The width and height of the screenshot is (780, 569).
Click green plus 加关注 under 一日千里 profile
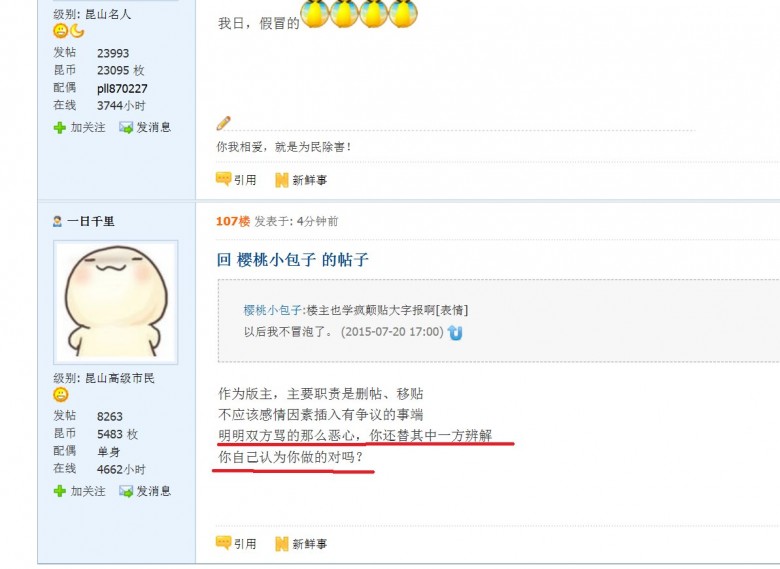point(60,491)
